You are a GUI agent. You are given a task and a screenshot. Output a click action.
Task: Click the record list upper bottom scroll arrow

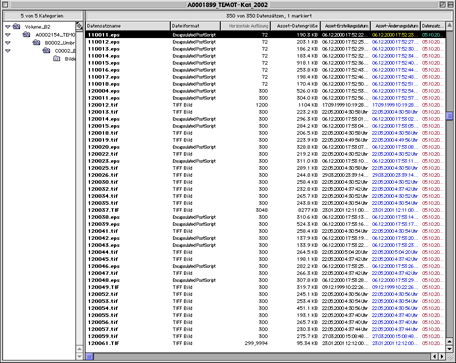(x=449, y=342)
